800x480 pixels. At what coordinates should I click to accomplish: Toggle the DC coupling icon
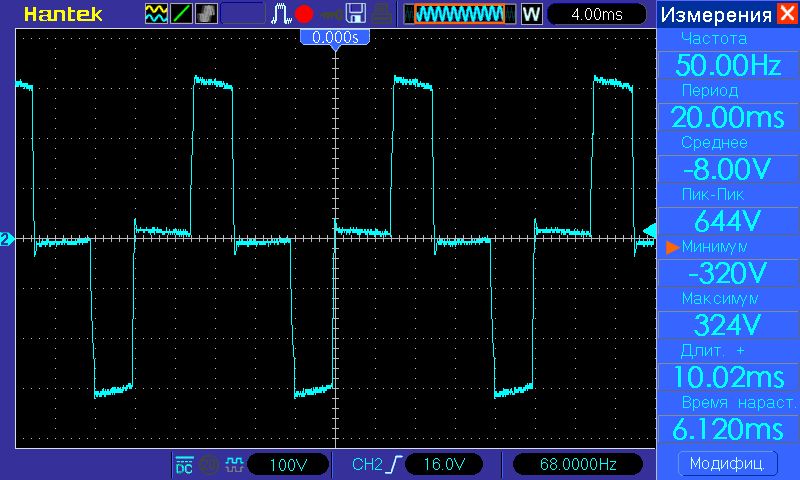184,465
